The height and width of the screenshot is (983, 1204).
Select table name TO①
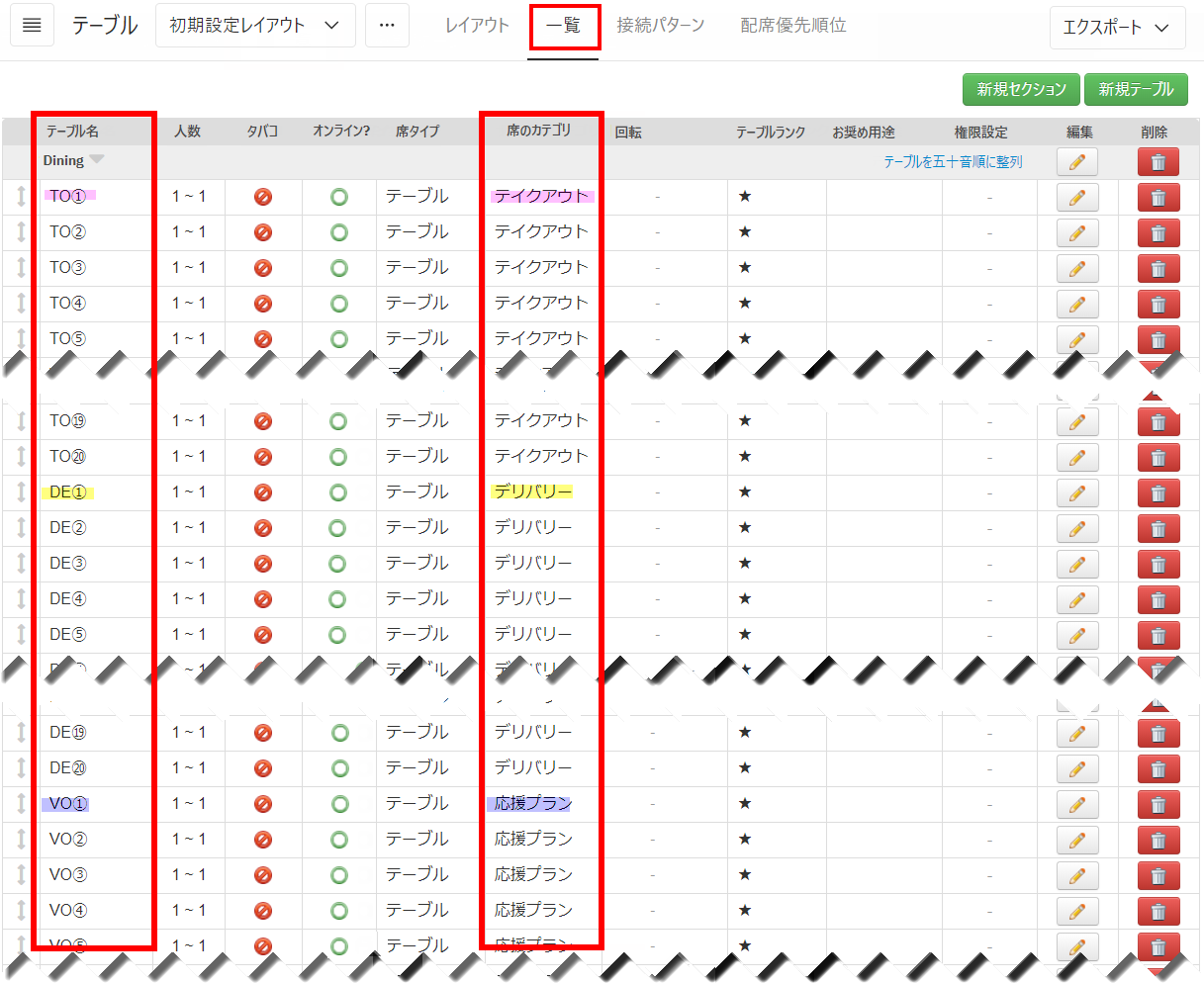click(68, 196)
